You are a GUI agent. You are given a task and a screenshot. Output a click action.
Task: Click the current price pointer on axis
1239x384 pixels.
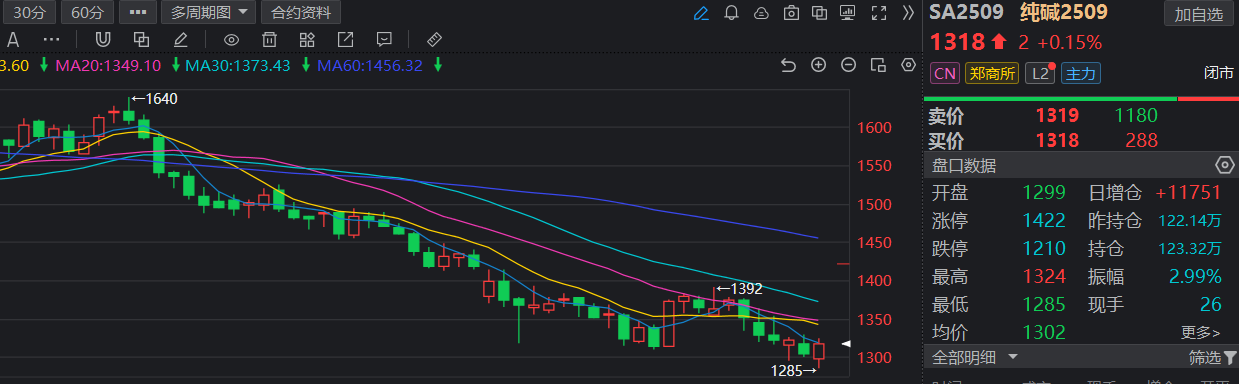846,344
